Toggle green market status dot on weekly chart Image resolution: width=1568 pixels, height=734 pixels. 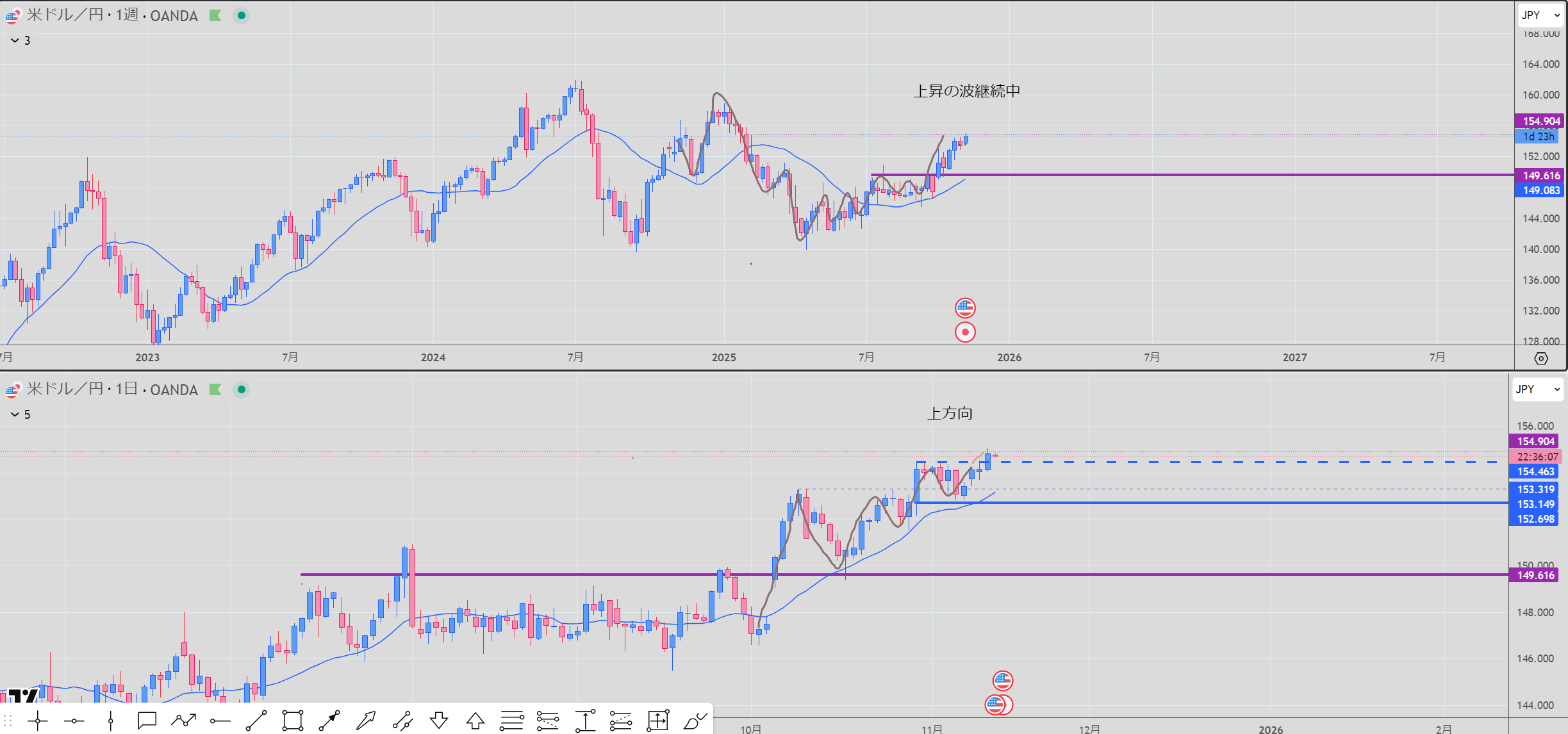tap(242, 15)
